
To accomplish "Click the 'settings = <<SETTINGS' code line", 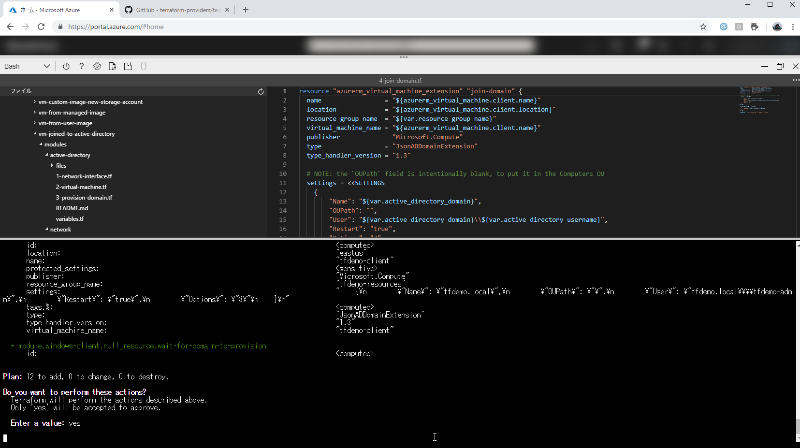I will pyautogui.click(x=345, y=183).
